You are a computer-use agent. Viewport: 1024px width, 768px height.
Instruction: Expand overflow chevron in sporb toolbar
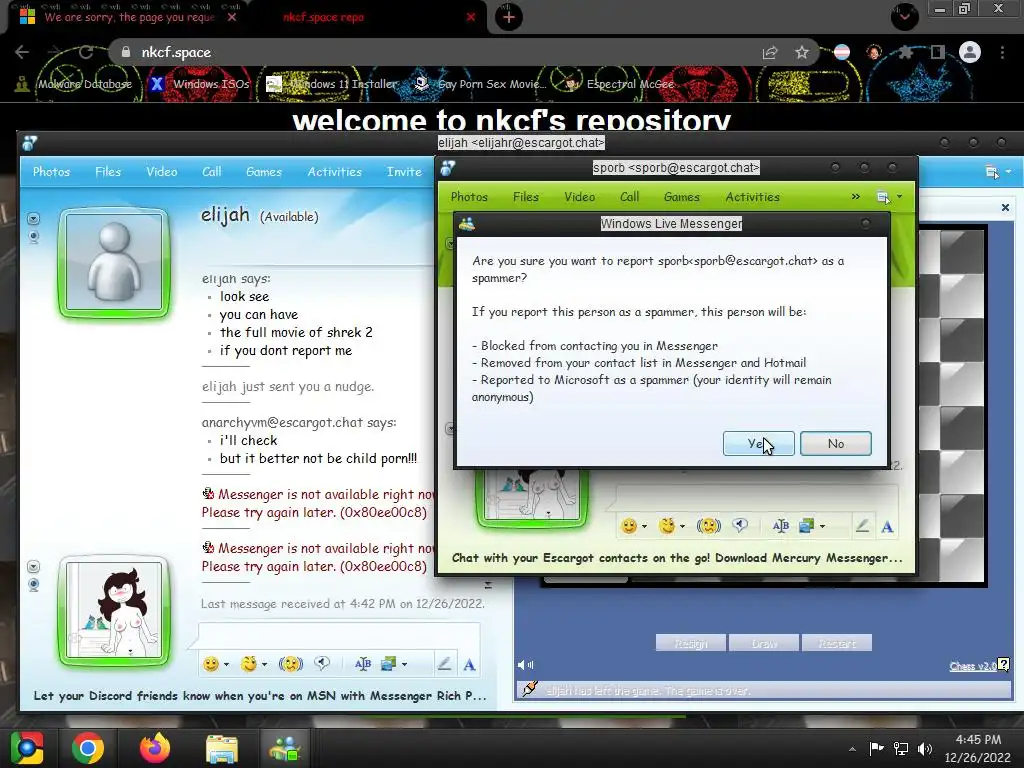pos(856,197)
